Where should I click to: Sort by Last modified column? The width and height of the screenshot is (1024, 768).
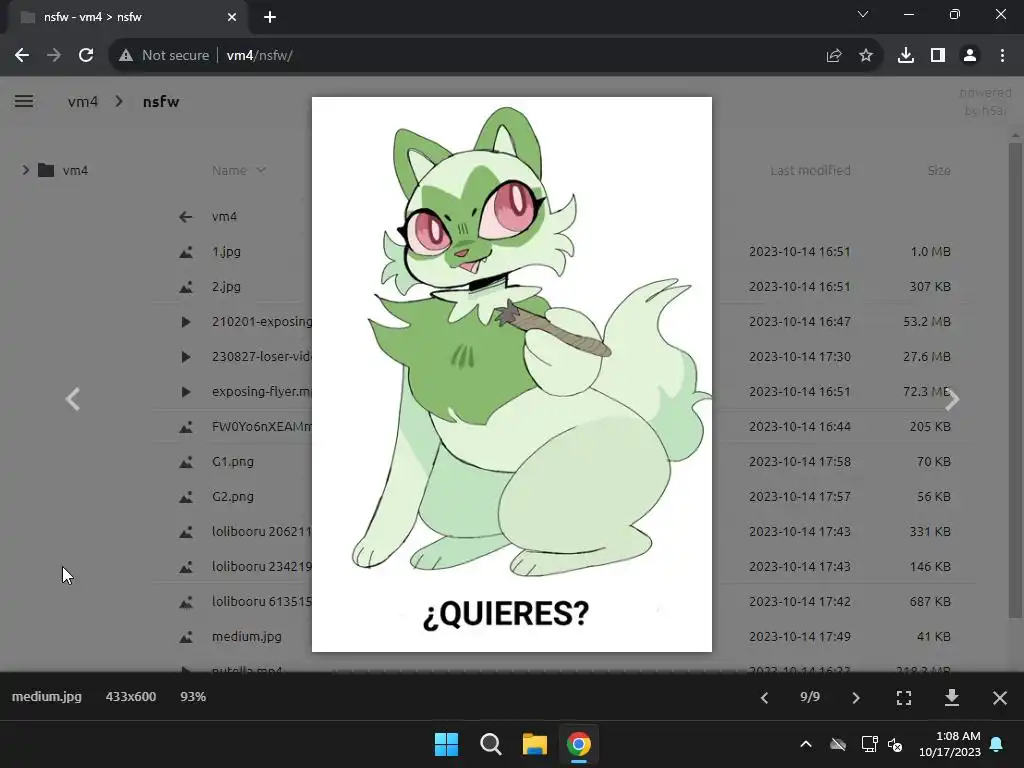(x=810, y=170)
